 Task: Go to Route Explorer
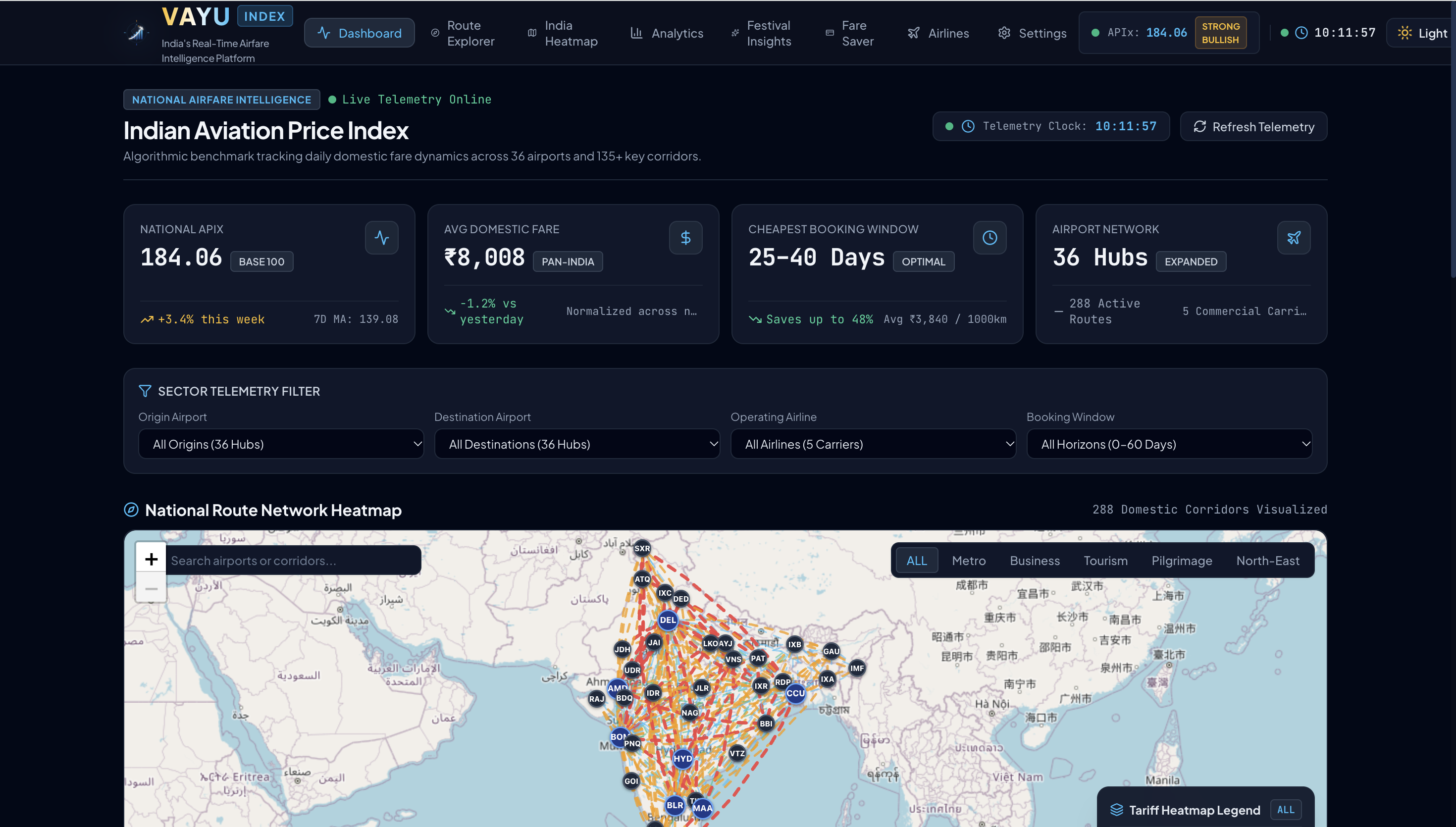tap(464, 33)
